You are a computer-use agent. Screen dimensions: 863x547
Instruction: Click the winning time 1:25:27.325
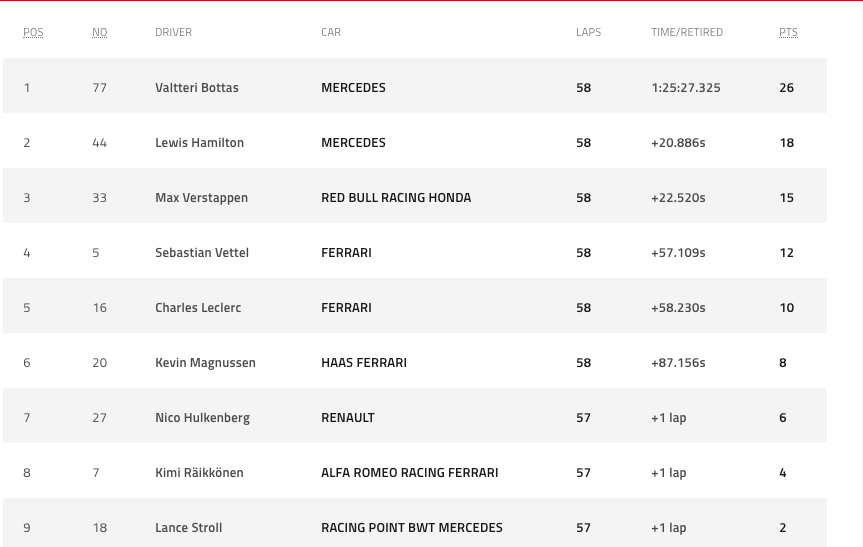(685, 88)
